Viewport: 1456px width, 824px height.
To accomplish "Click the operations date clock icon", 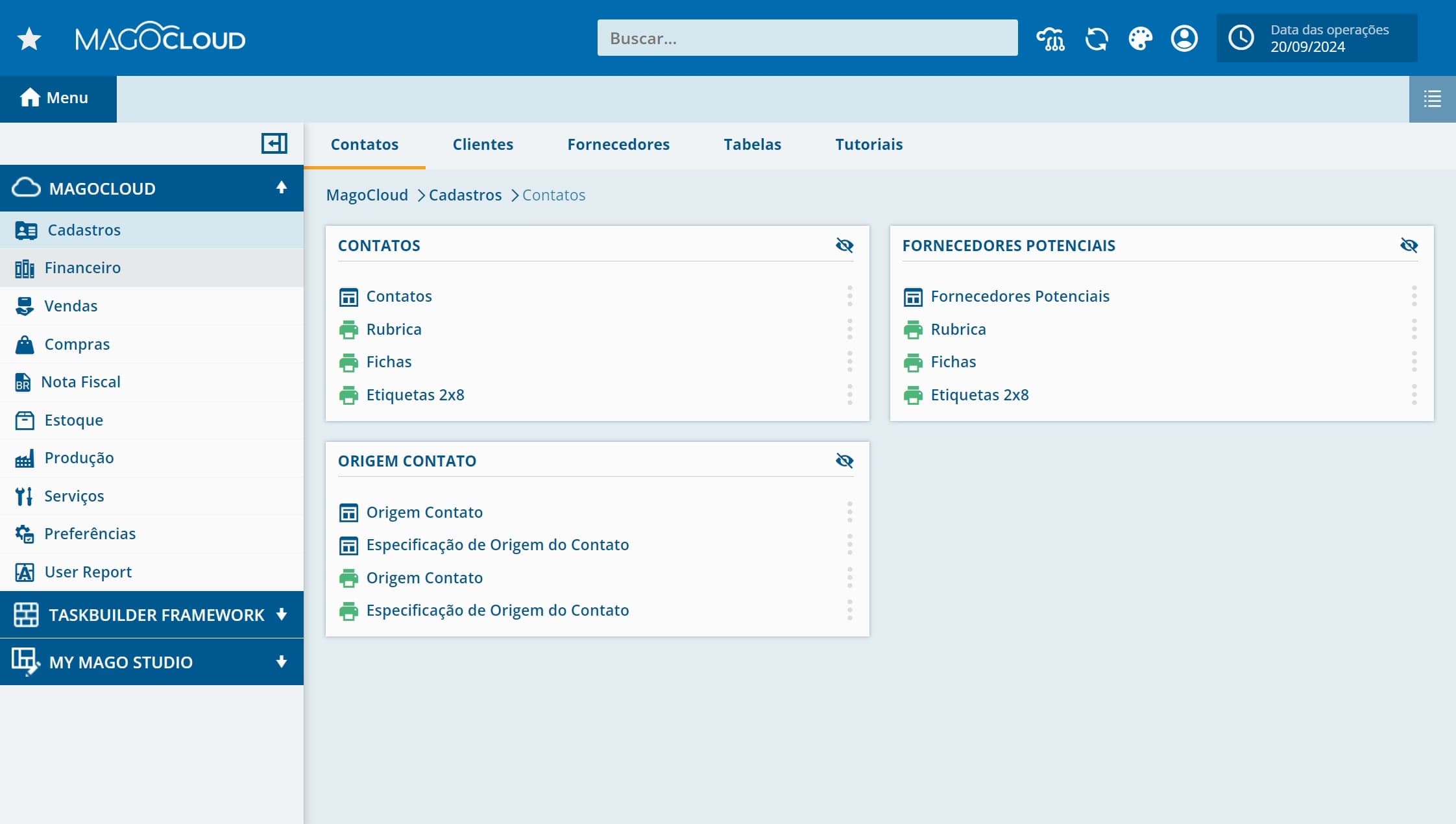I will pos(1241,38).
